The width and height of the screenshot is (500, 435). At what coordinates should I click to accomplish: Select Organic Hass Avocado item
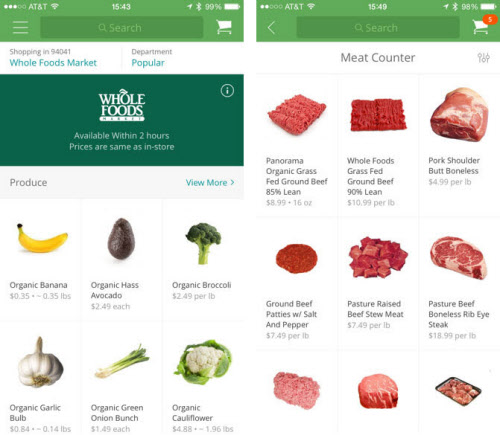122,260
